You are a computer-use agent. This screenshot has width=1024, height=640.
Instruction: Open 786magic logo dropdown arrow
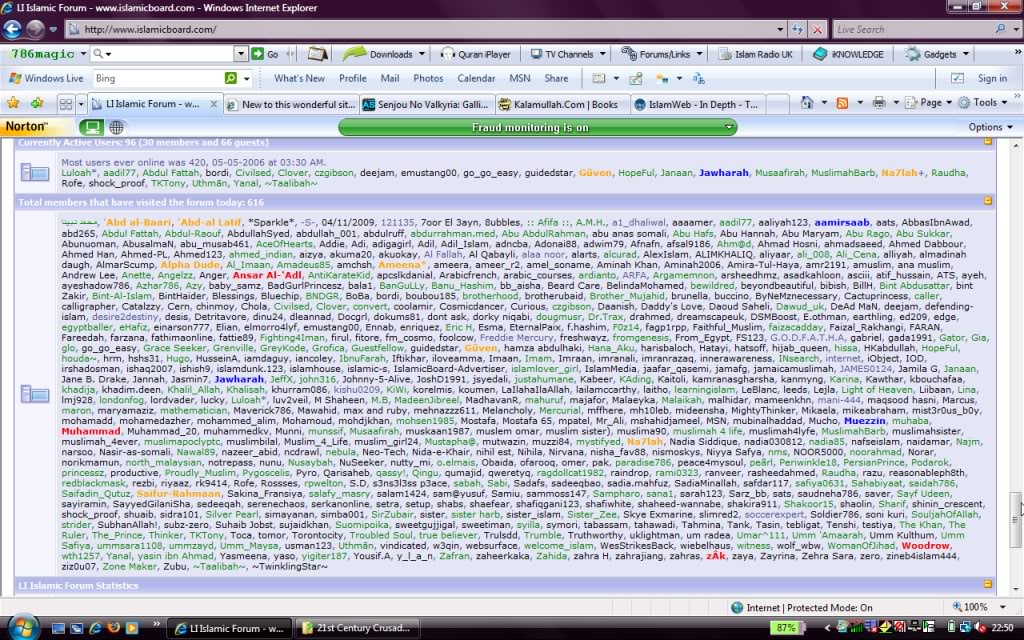click(83, 54)
